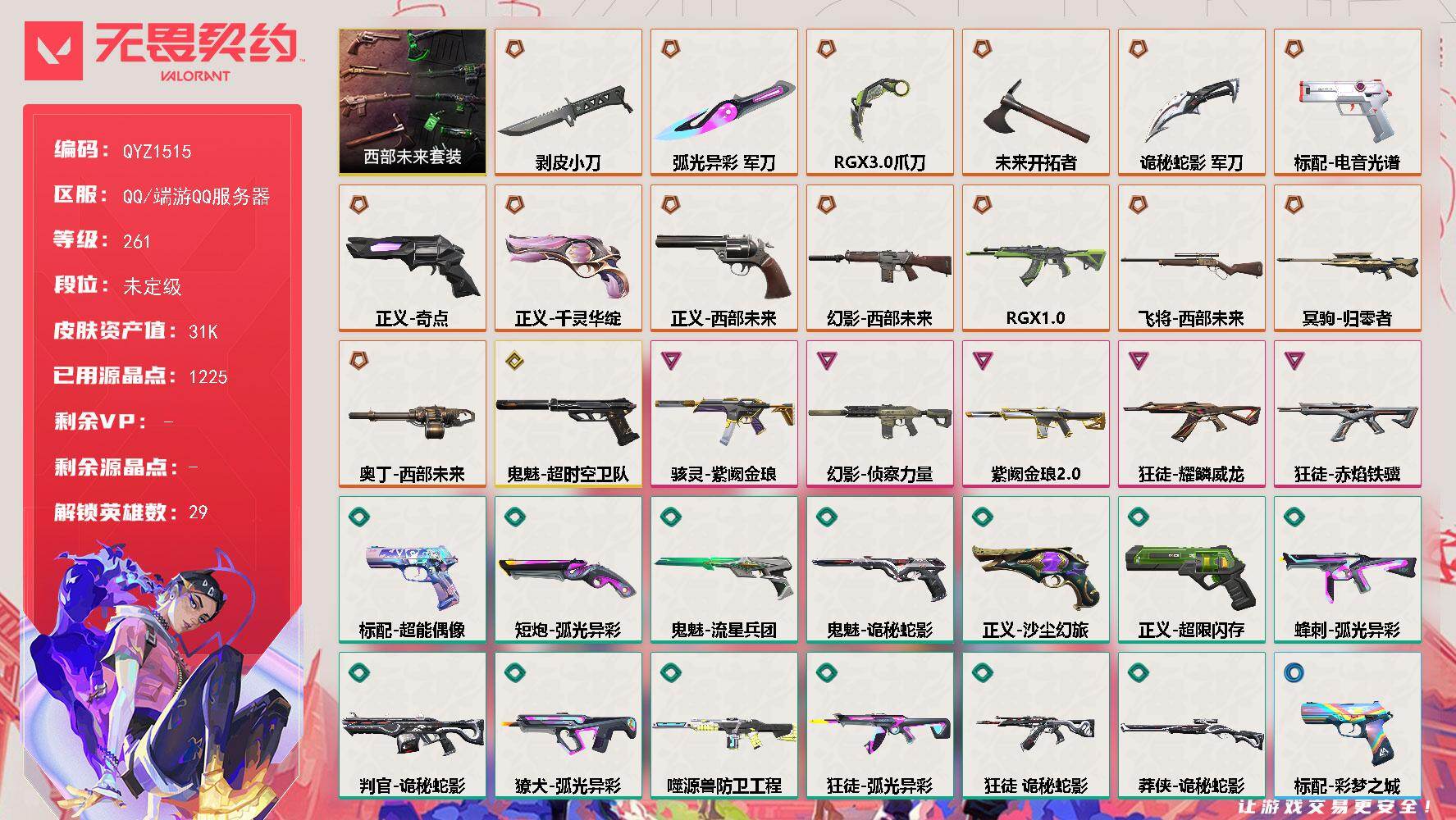This screenshot has height=820, width=1456.
Task: Select the 标配-彩梦之城 rainbow pistol
Action: tap(1348, 726)
